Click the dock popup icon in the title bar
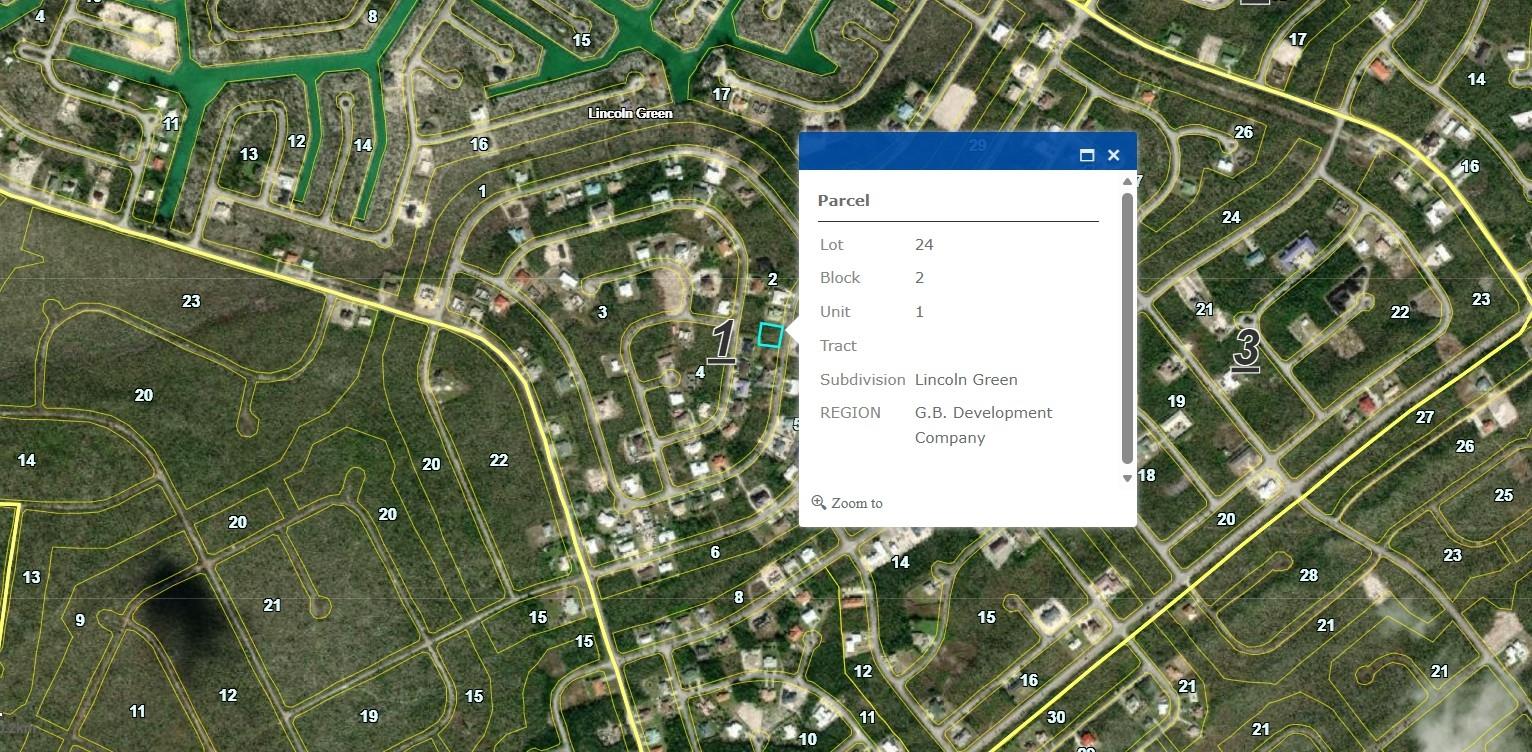This screenshot has height=752, width=1532. coord(1089,155)
